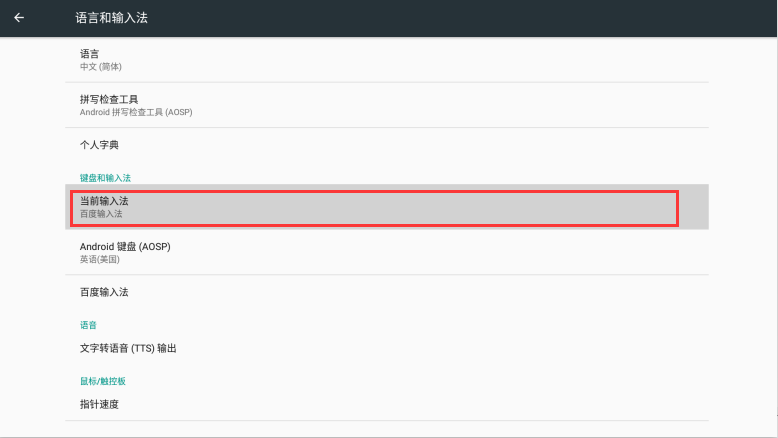Click the 英语(美国) keyboard subtitle
The width and height of the screenshot is (778, 438).
99,259
